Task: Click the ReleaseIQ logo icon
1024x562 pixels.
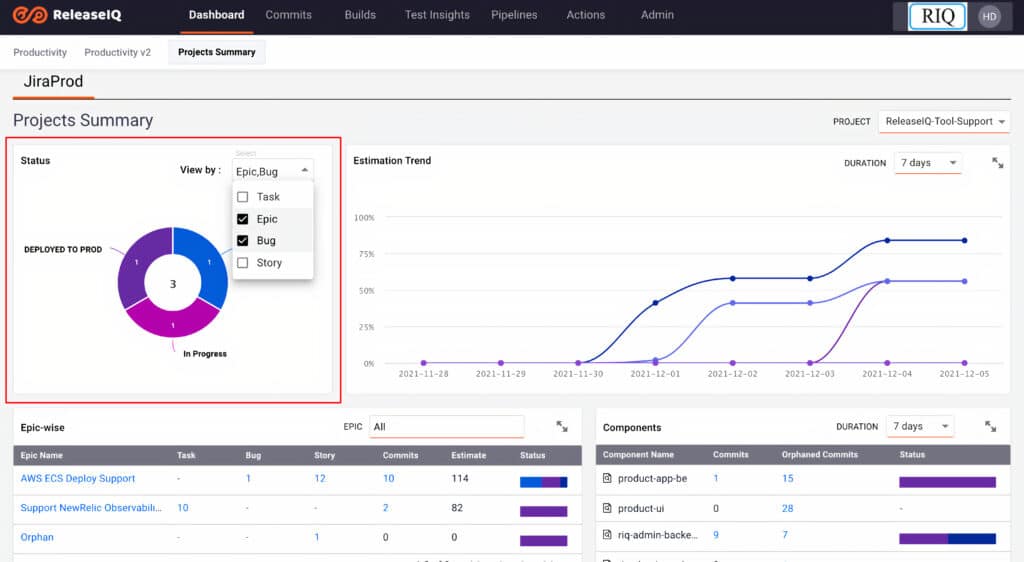Action: point(30,14)
